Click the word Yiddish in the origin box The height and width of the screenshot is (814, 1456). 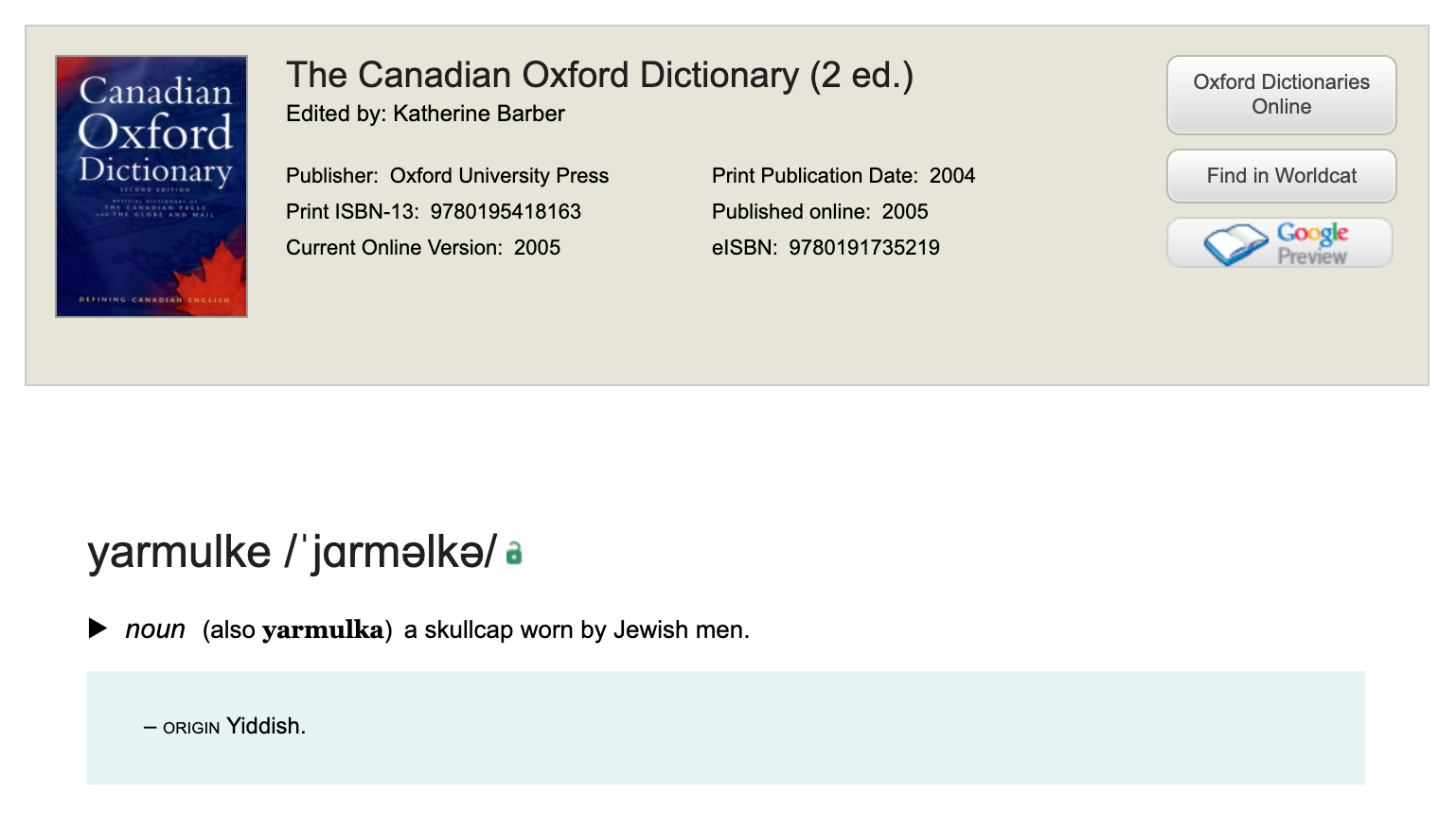click(266, 726)
